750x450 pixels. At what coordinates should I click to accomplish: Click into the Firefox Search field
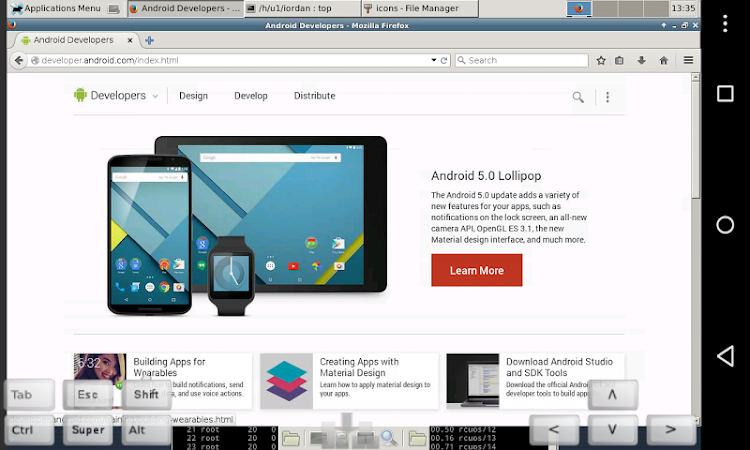tap(521, 60)
